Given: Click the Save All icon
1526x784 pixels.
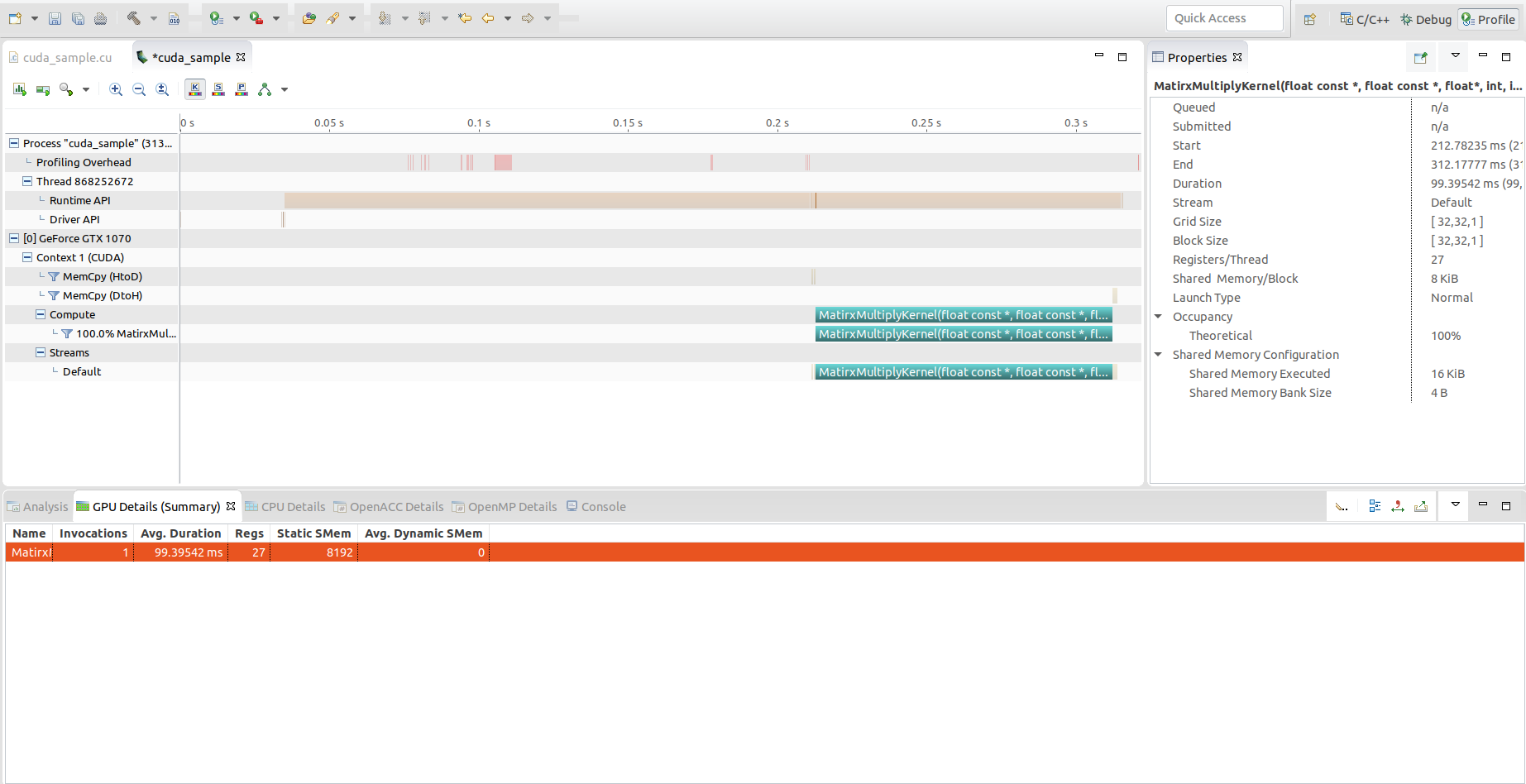Looking at the screenshot, I should (x=78, y=18).
